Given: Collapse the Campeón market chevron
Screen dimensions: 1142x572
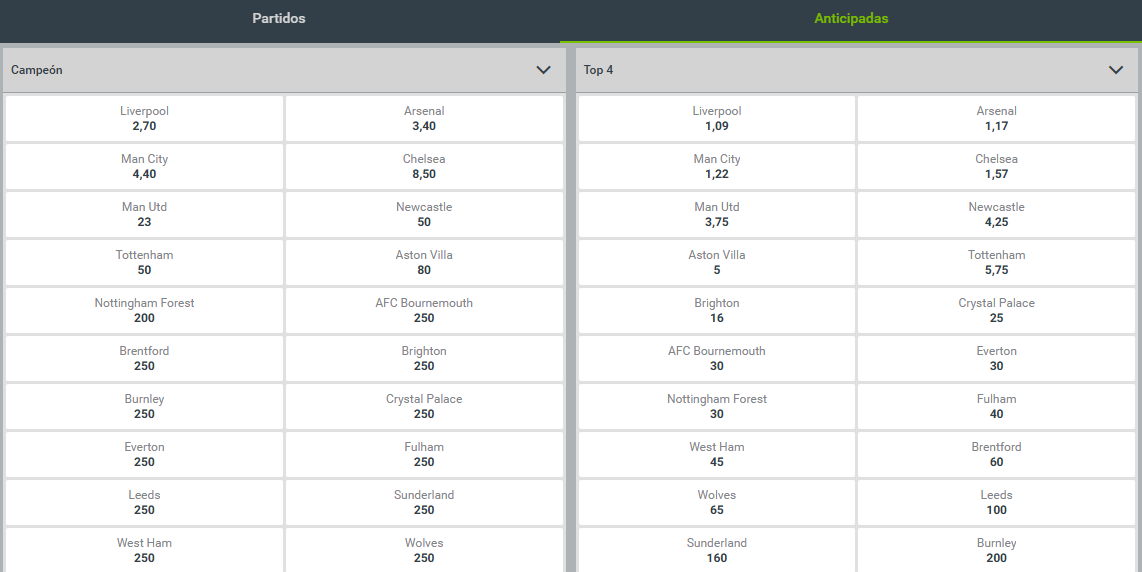Looking at the screenshot, I should click(x=543, y=70).
